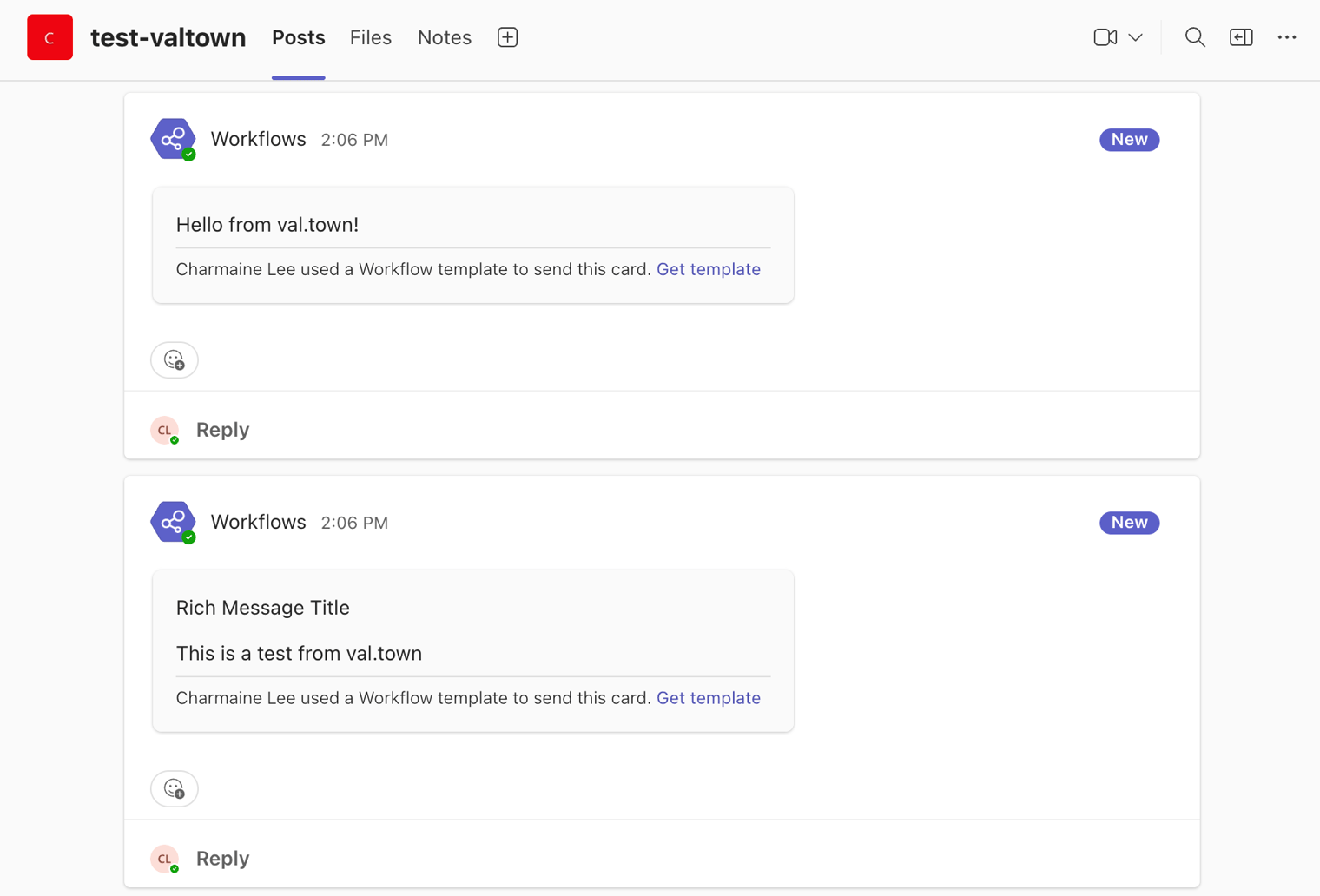Add reaction to Hello from val.town post
Image resolution: width=1320 pixels, height=896 pixels.
tap(175, 359)
